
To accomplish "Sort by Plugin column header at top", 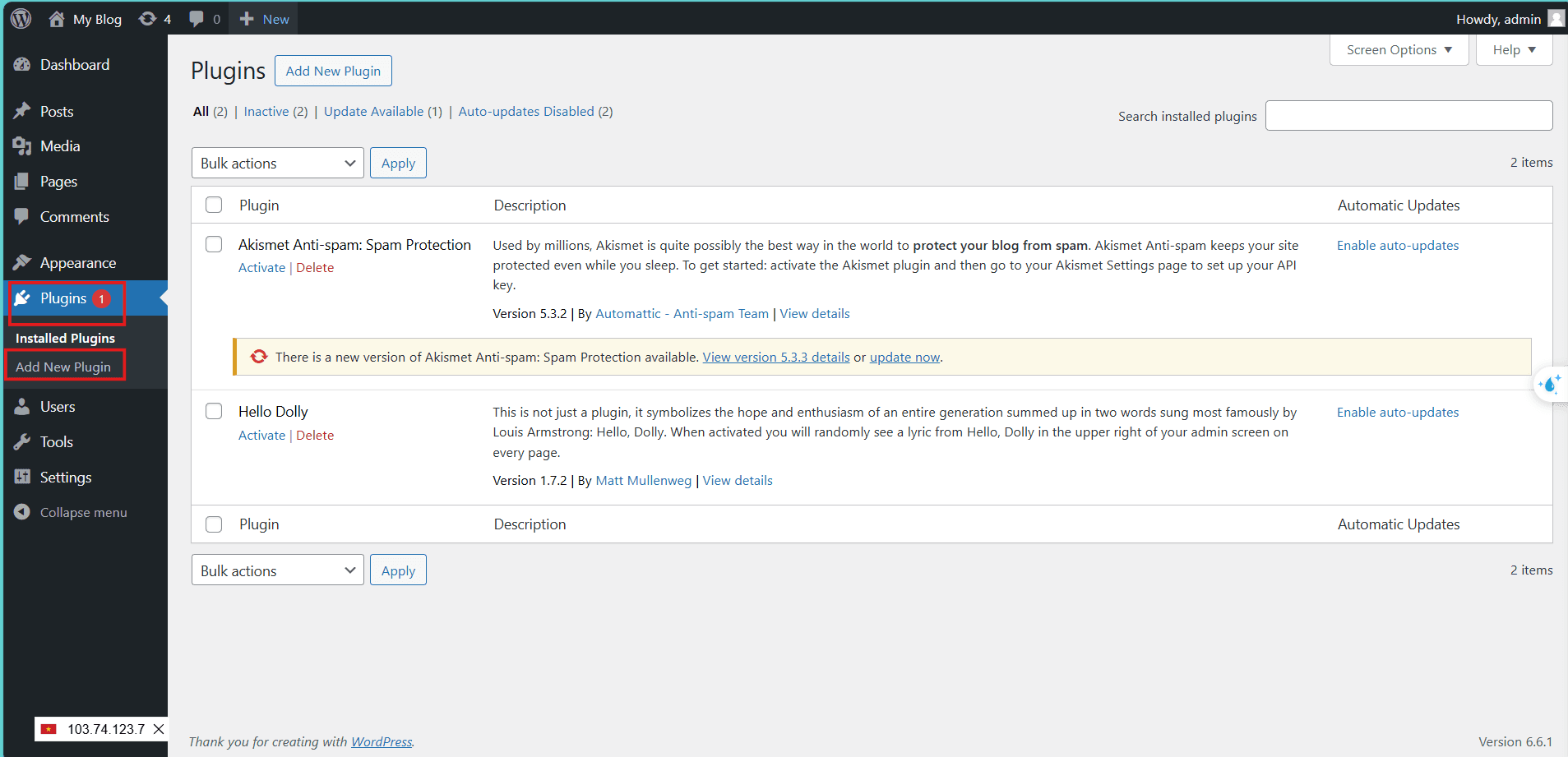I will tap(259, 205).
